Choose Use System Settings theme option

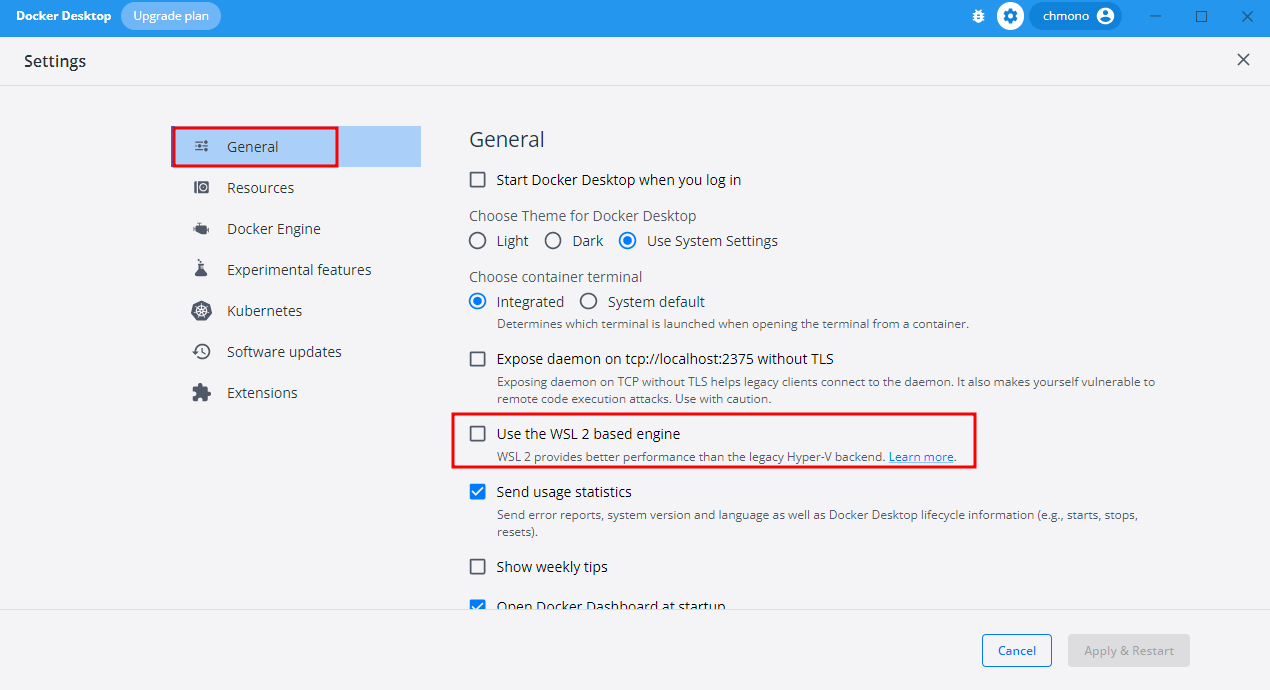coord(628,241)
